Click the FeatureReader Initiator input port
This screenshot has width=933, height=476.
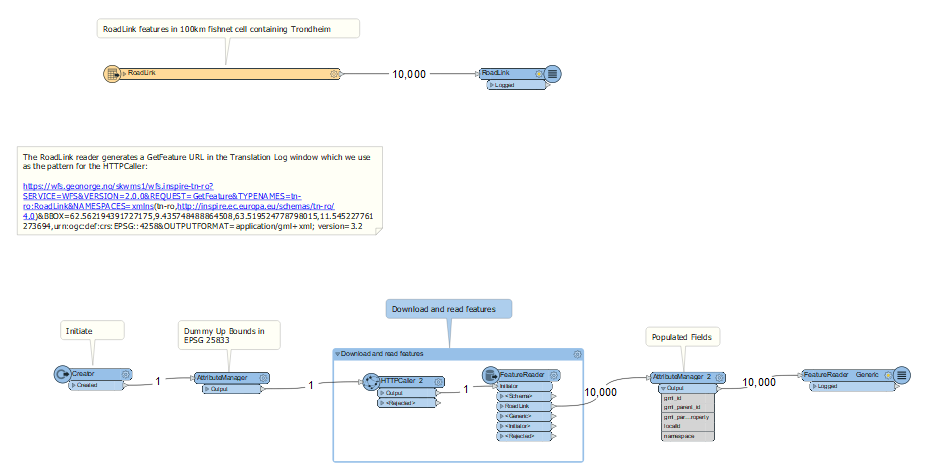524,386
